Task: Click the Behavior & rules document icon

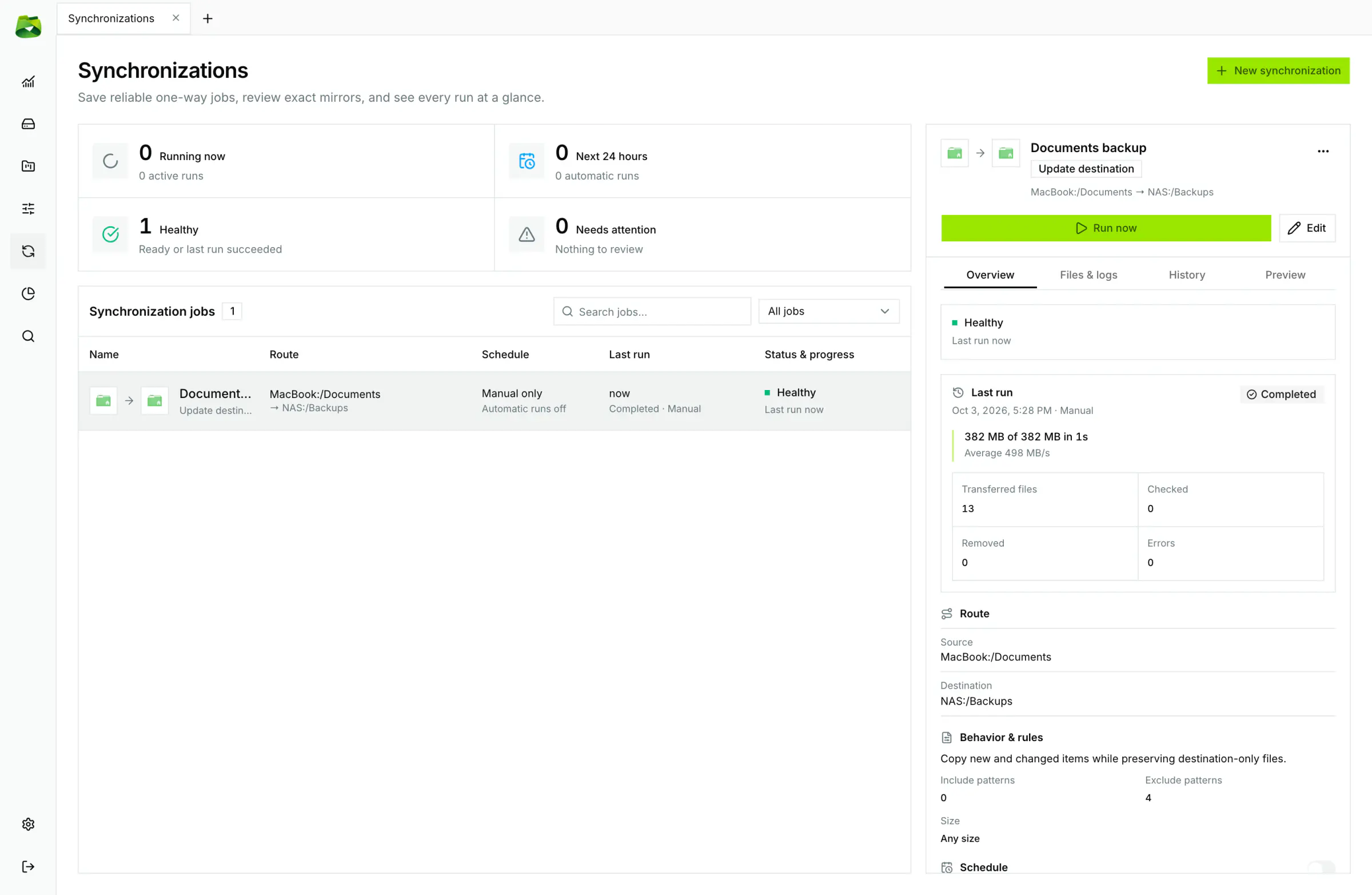Action: click(x=947, y=738)
